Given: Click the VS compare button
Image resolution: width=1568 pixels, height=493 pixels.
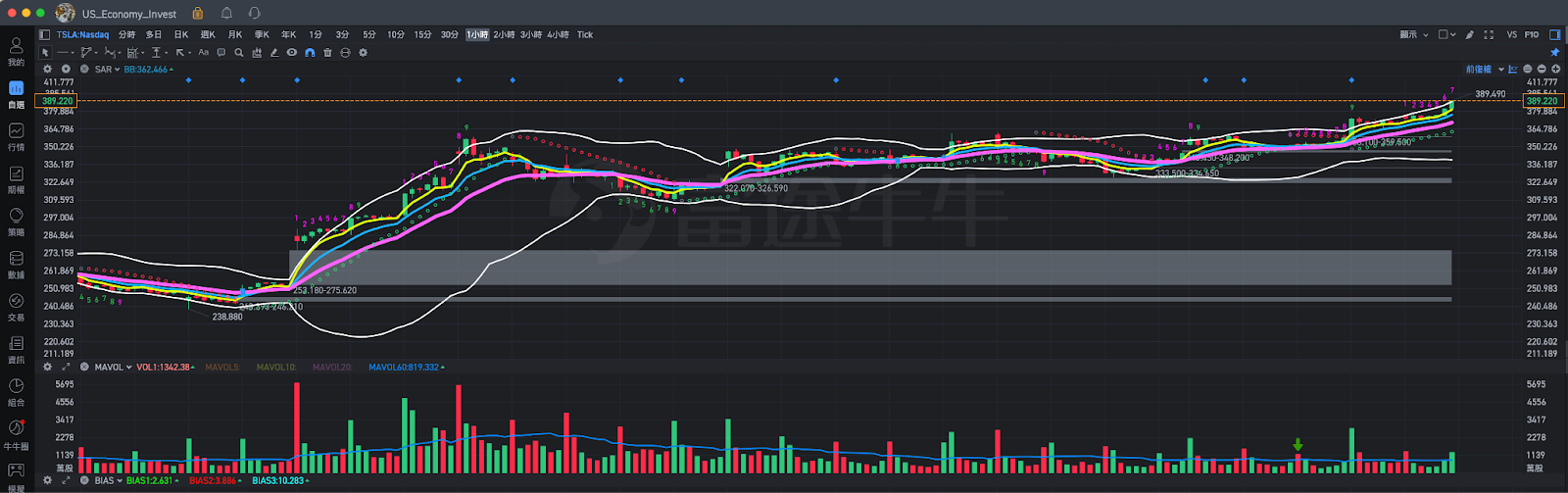Looking at the screenshot, I should (x=1512, y=34).
